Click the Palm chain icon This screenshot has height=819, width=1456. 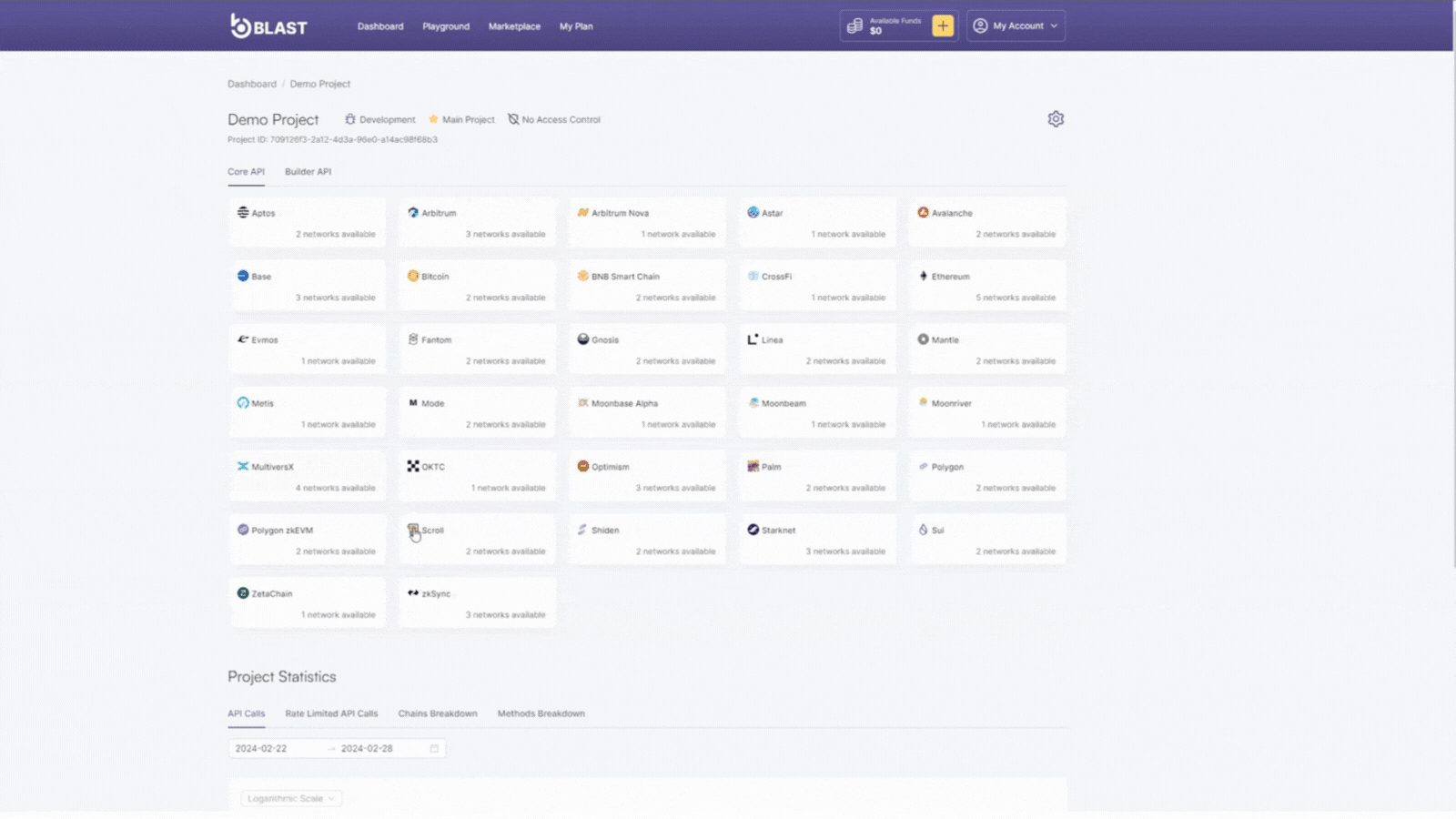tap(753, 466)
